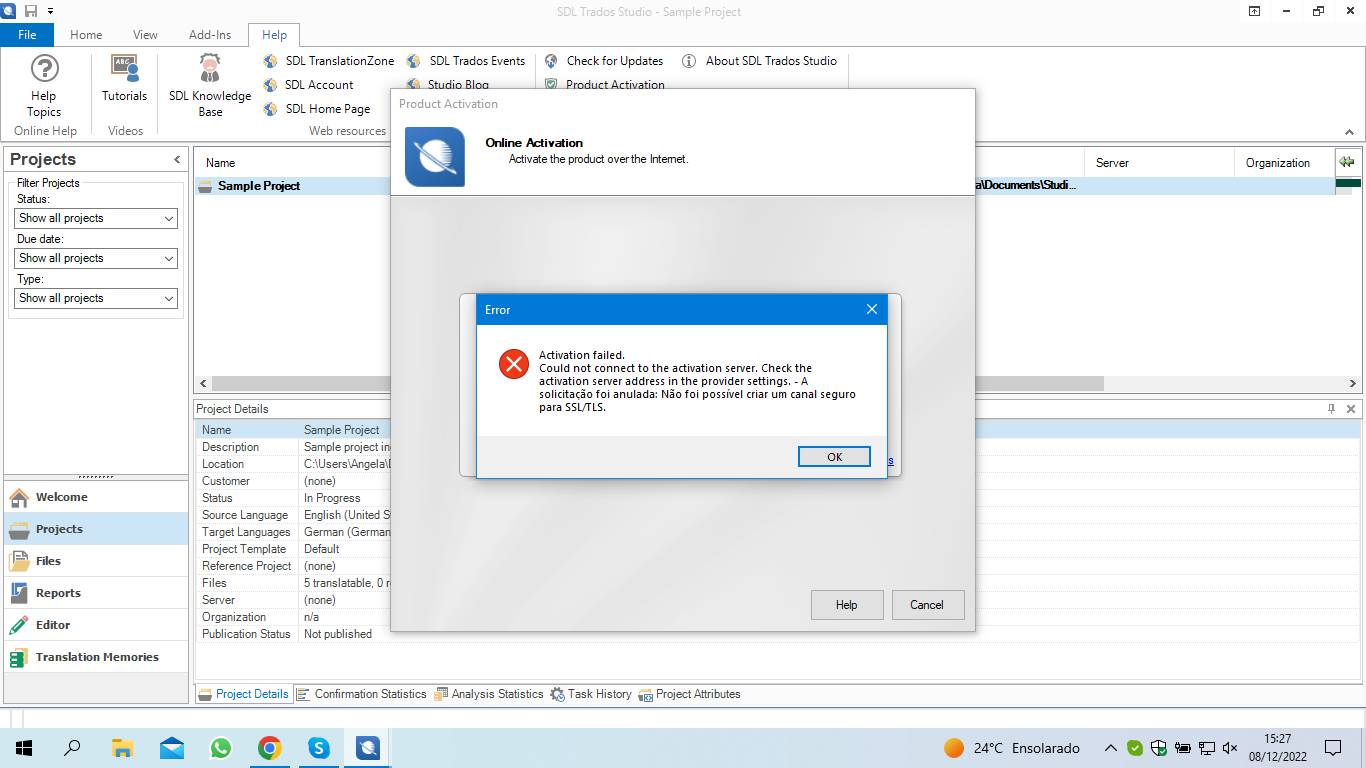1366x768 pixels.
Task: Switch to the View ribbon tab
Action: point(145,34)
